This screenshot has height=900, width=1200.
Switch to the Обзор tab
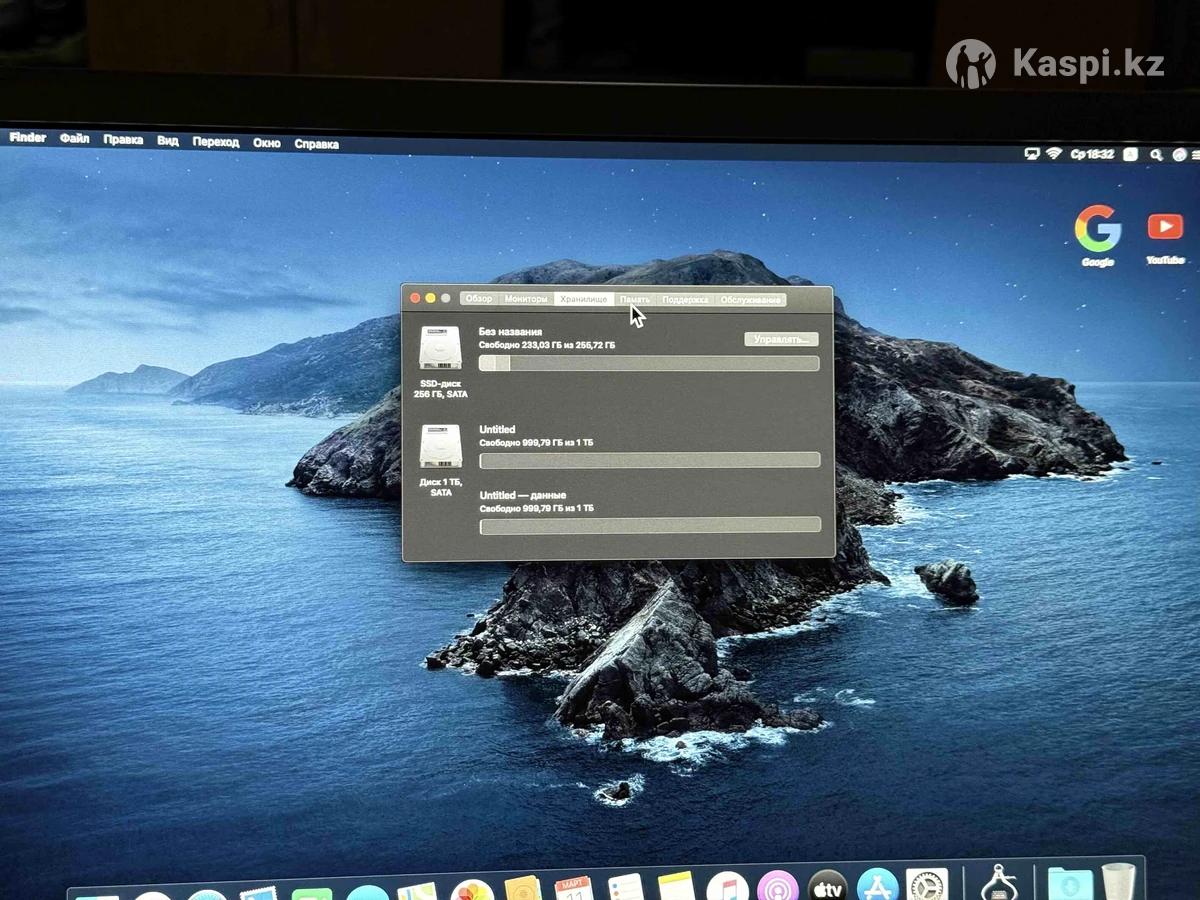479,299
